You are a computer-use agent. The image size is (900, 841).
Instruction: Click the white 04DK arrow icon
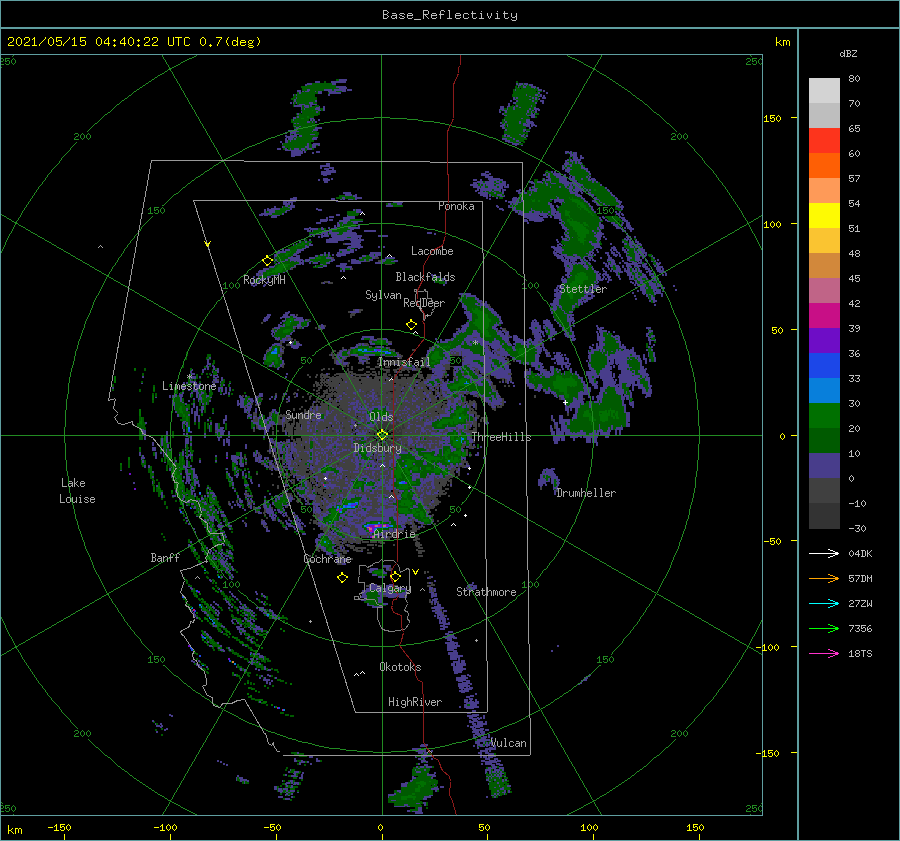pos(824,554)
